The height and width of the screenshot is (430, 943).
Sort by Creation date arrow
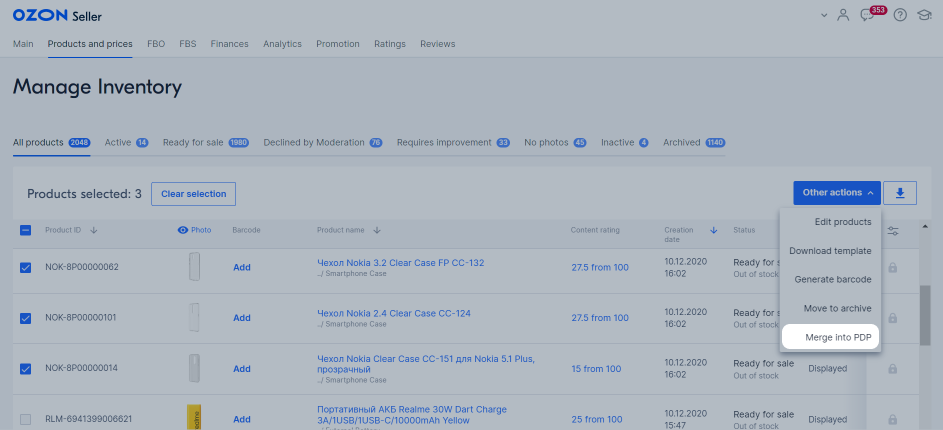tap(714, 230)
